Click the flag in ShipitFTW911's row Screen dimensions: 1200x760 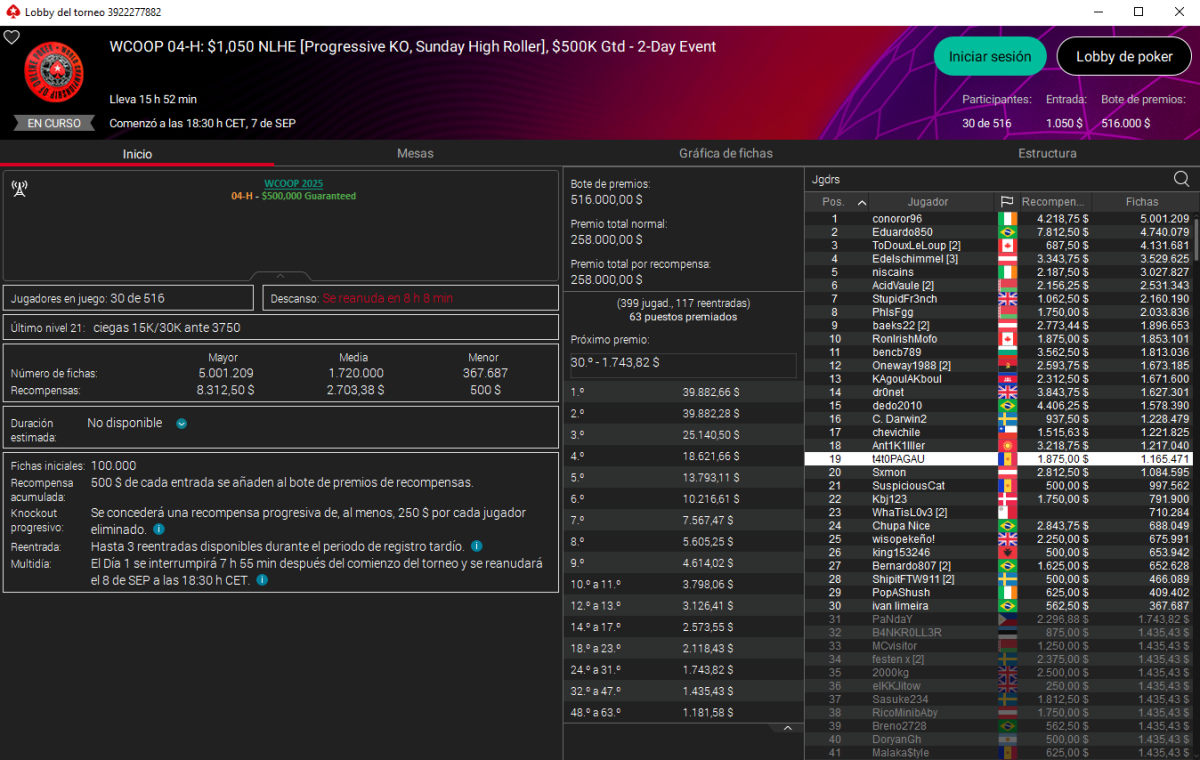[x=1007, y=579]
